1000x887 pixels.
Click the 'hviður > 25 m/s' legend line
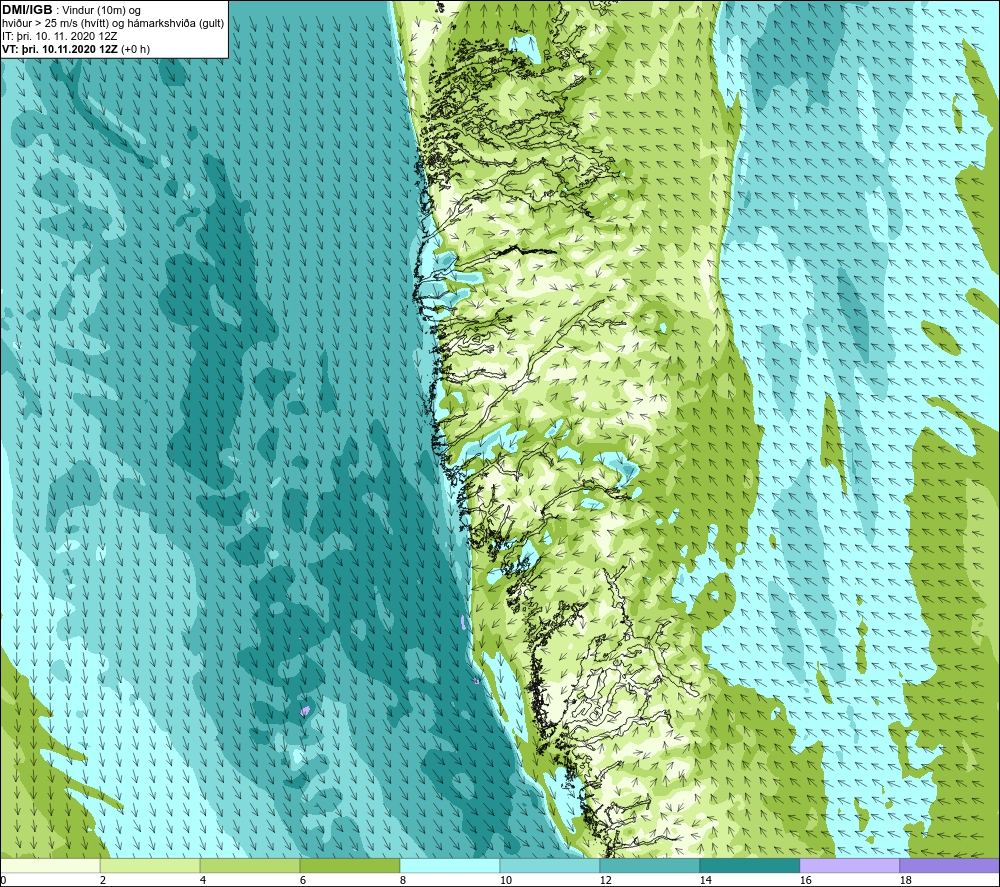113,23
